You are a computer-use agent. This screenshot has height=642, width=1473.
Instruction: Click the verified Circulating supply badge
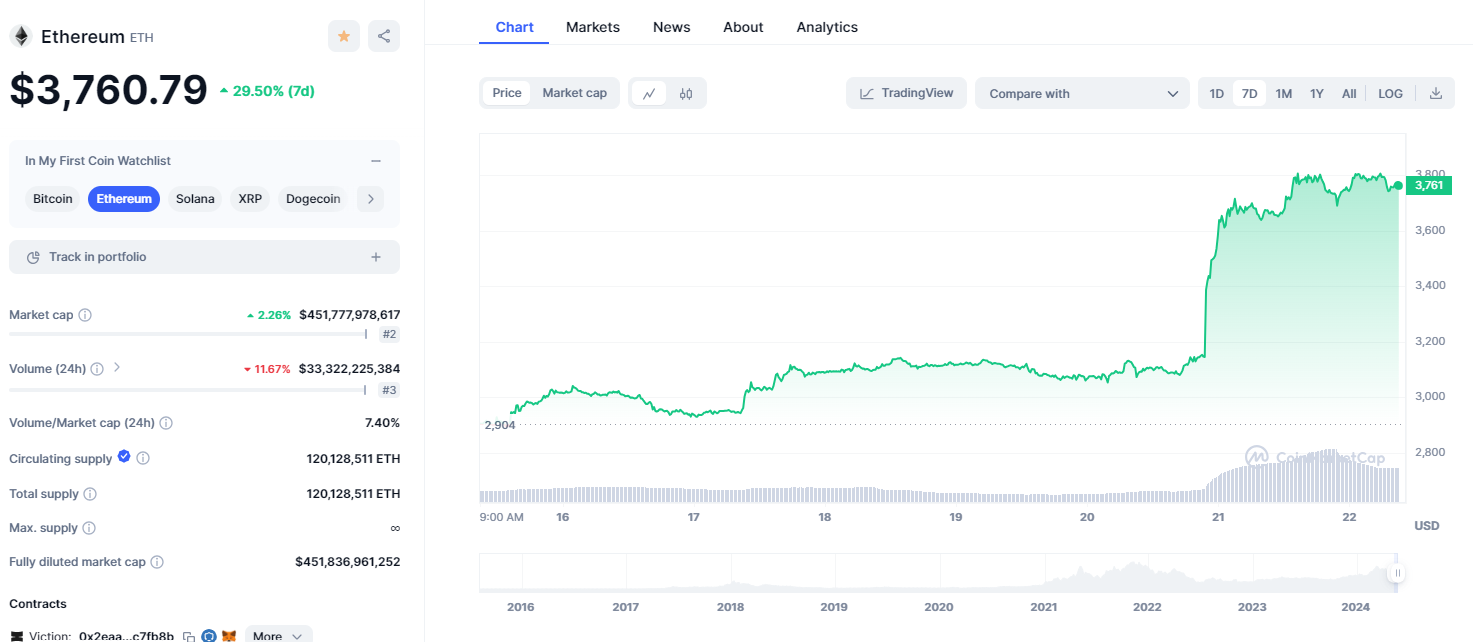click(124, 457)
